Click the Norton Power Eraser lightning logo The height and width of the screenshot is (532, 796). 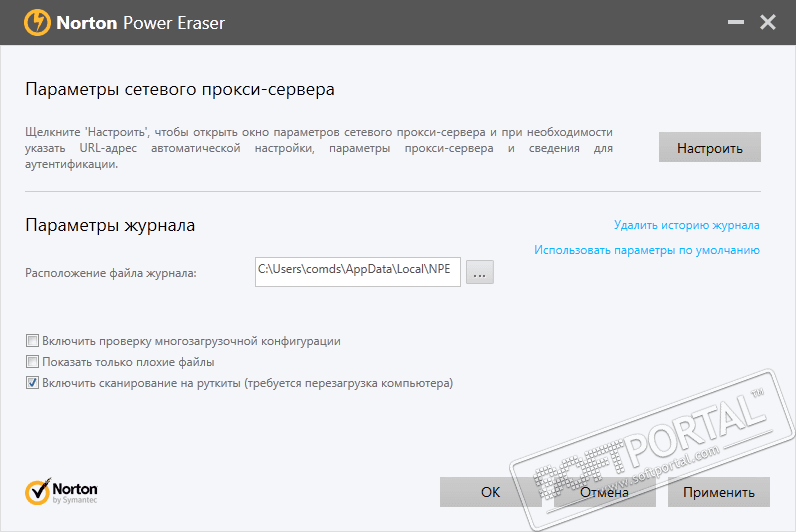pos(37,23)
